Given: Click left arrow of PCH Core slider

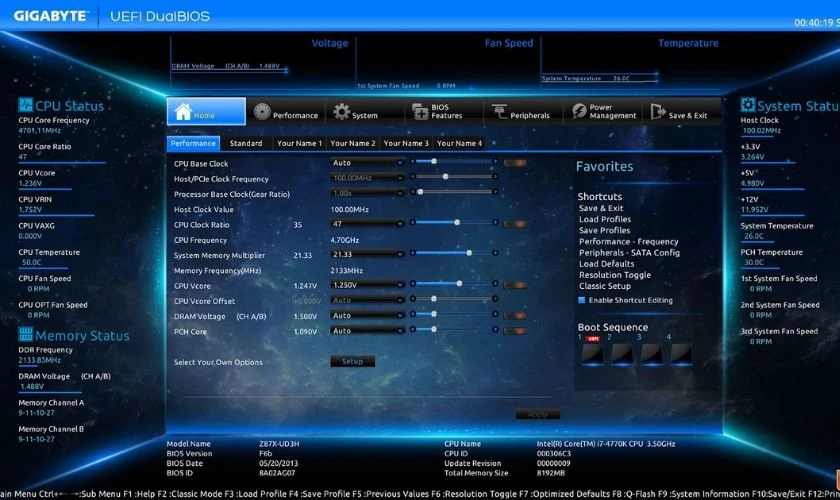Looking at the screenshot, I should [412, 330].
